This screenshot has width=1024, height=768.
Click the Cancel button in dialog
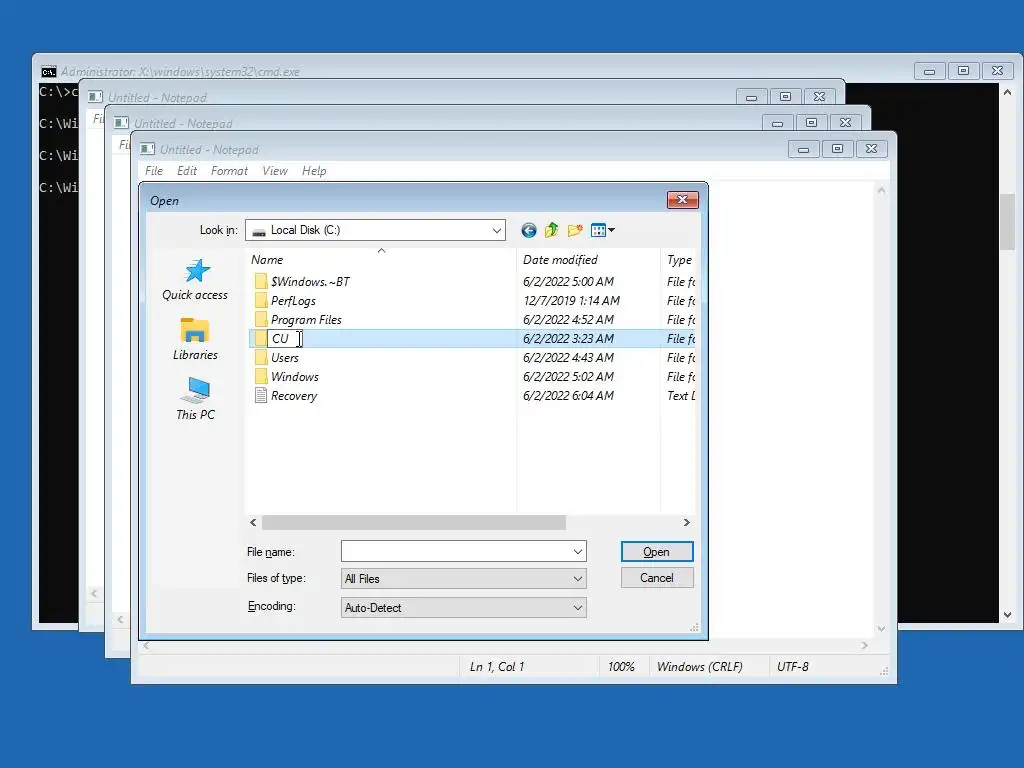657,578
